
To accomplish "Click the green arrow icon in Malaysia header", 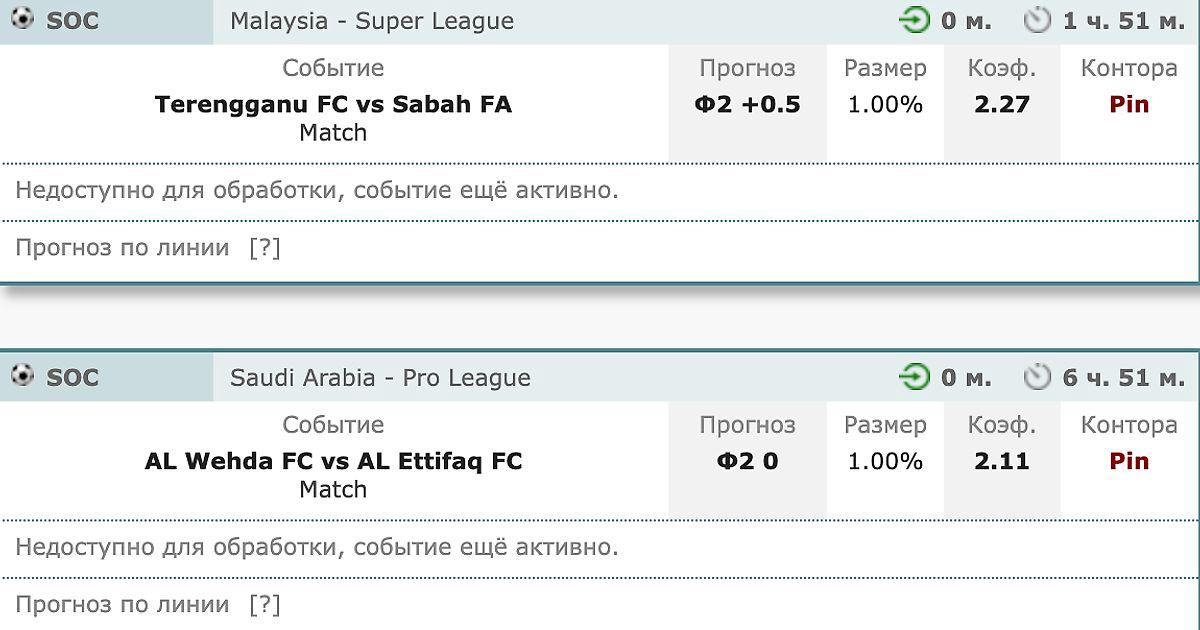I will pos(914,20).
